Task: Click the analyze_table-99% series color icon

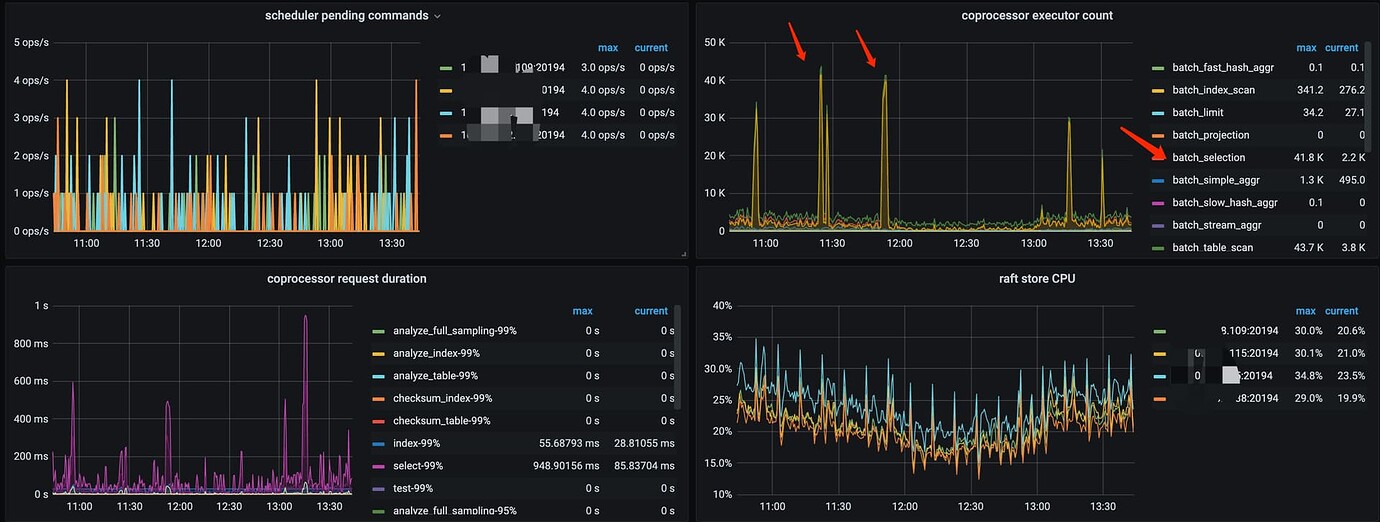Action: (377, 376)
